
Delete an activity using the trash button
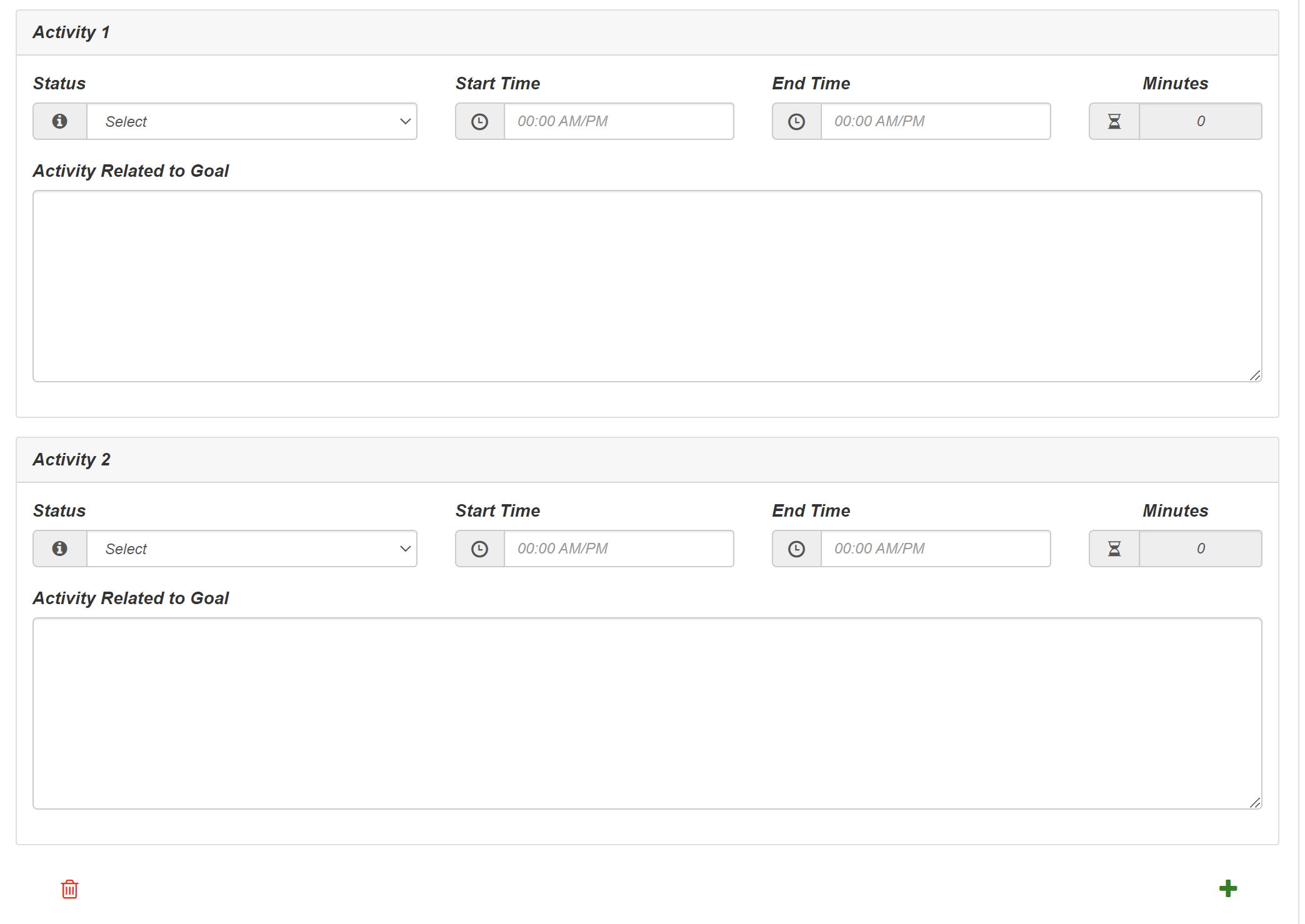point(69,888)
